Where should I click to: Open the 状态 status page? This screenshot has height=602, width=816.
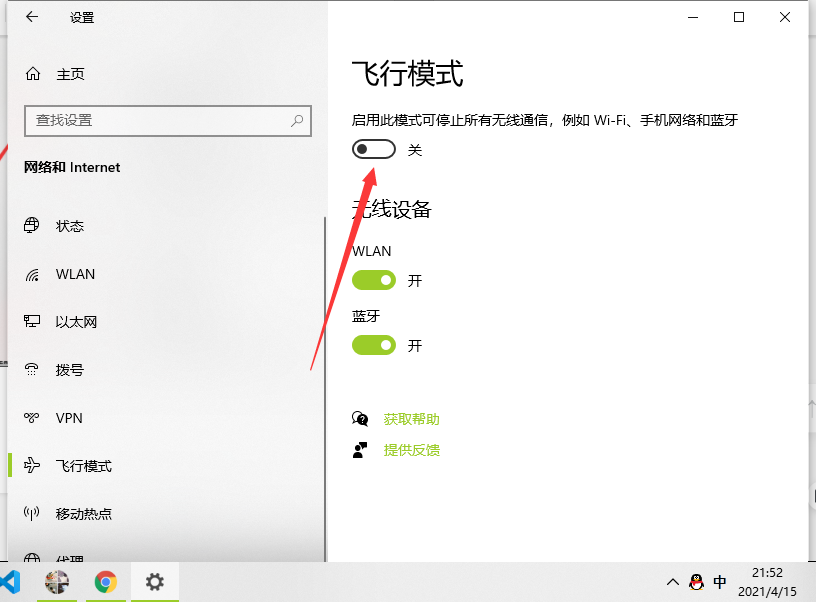(69, 226)
